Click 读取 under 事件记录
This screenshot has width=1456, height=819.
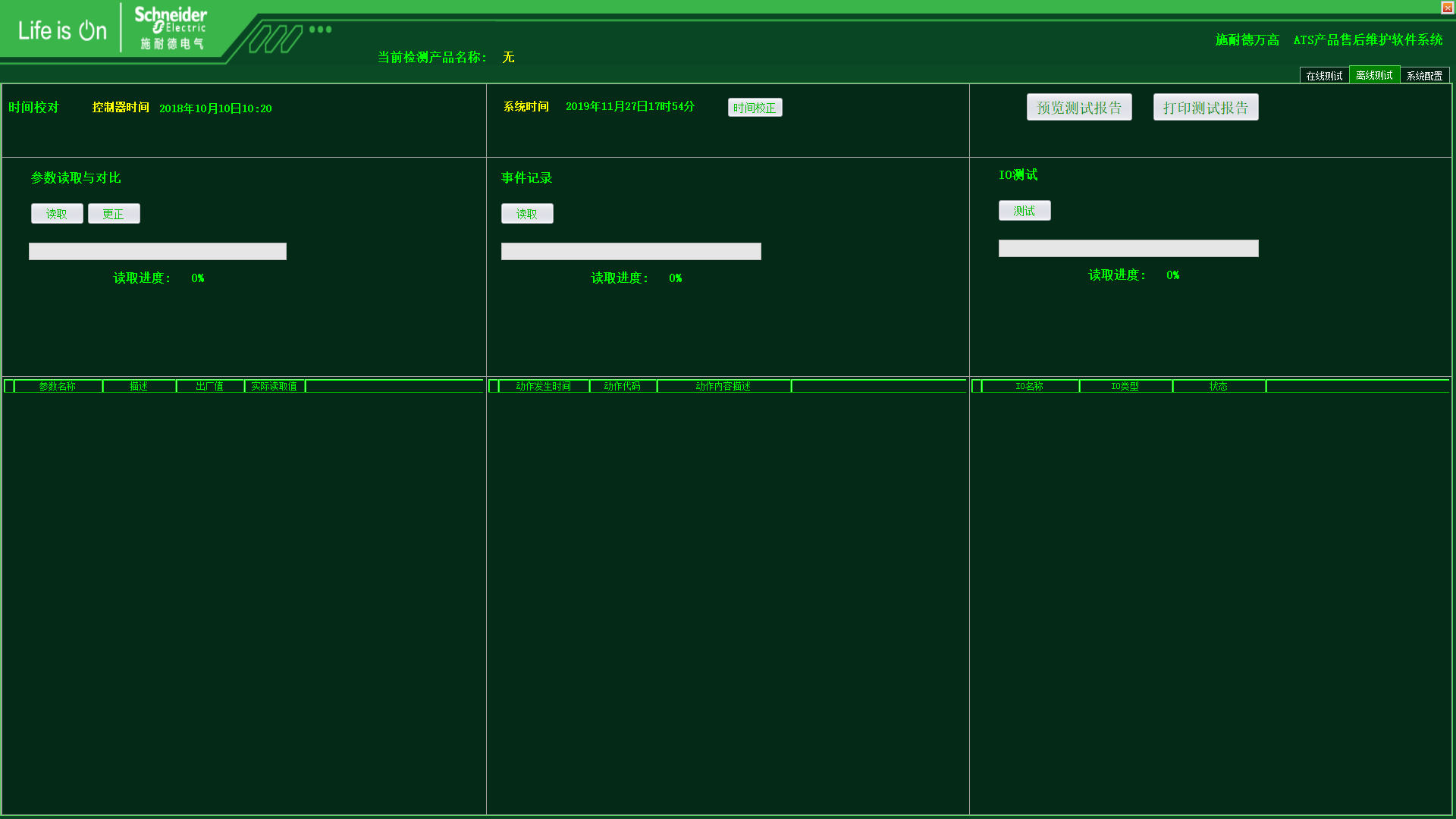(527, 214)
